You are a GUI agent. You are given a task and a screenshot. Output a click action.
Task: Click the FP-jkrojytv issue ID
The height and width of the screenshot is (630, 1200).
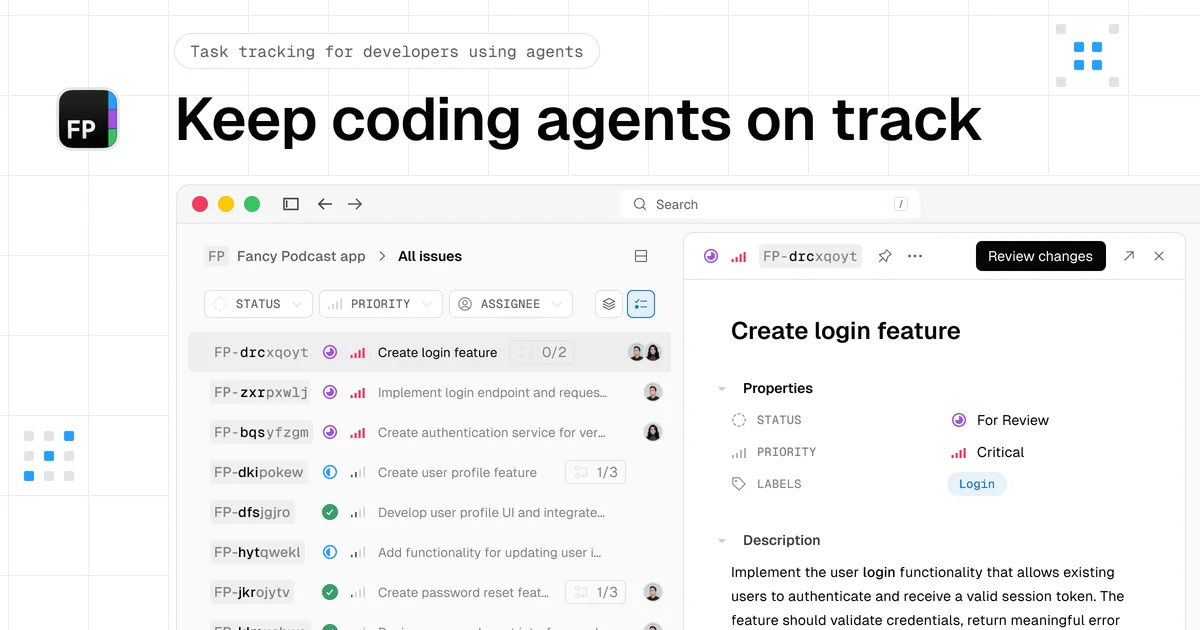click(x=252, y=593)
